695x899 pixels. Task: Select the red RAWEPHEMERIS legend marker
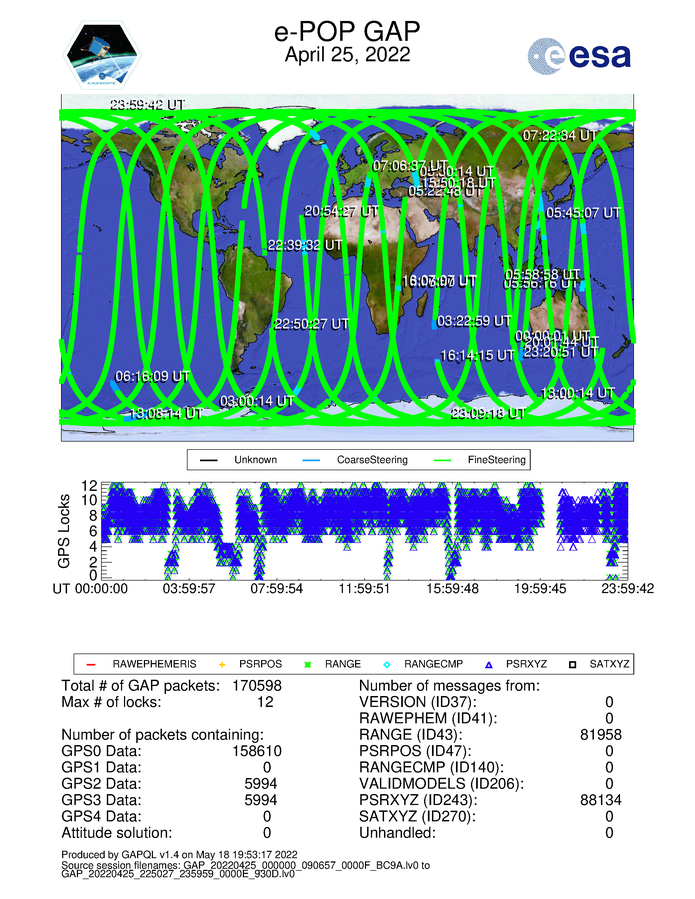pyautogui.click(x=91, y=663)
